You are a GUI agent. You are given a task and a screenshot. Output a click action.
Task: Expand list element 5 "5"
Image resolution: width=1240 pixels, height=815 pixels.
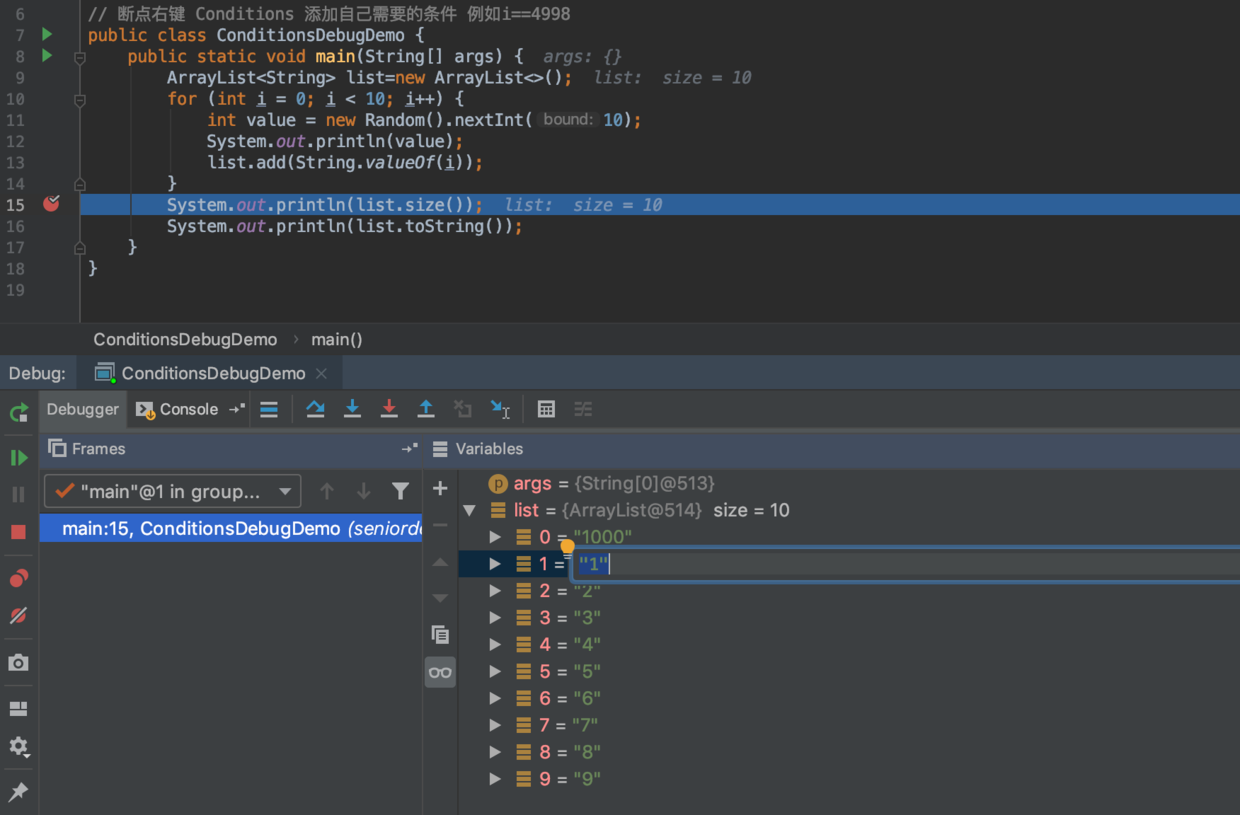(495, 672)
